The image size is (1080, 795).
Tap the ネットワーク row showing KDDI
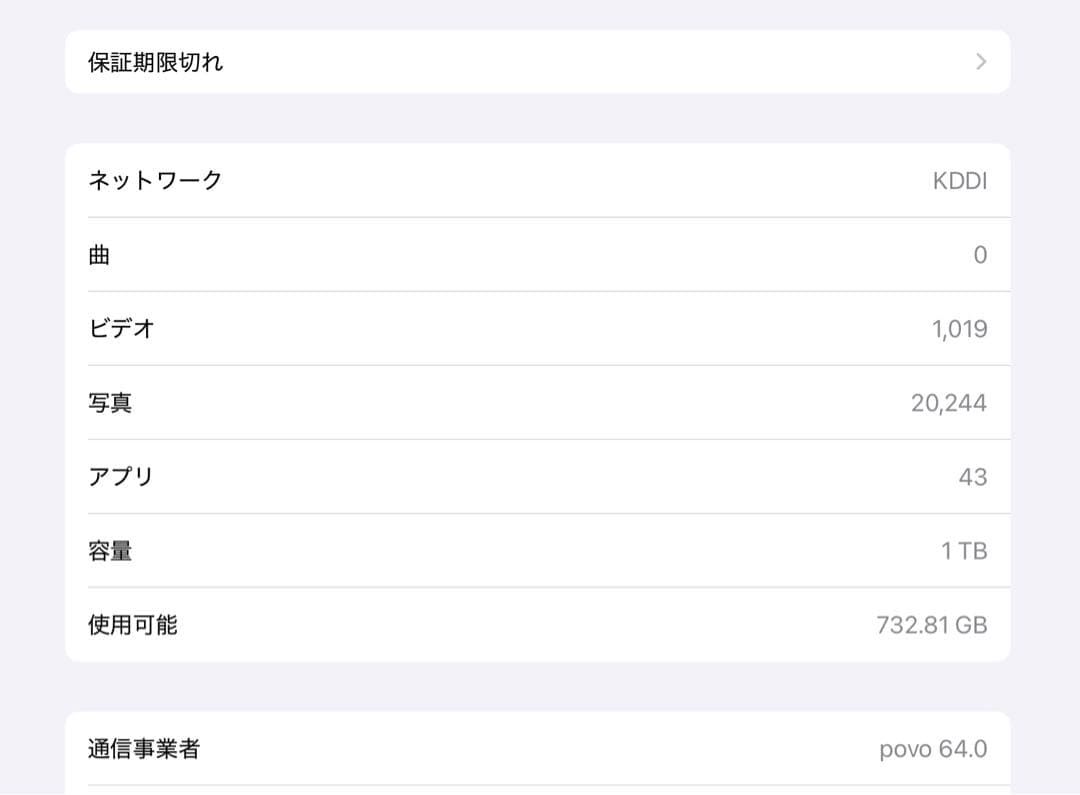click(x=540, y=181)
